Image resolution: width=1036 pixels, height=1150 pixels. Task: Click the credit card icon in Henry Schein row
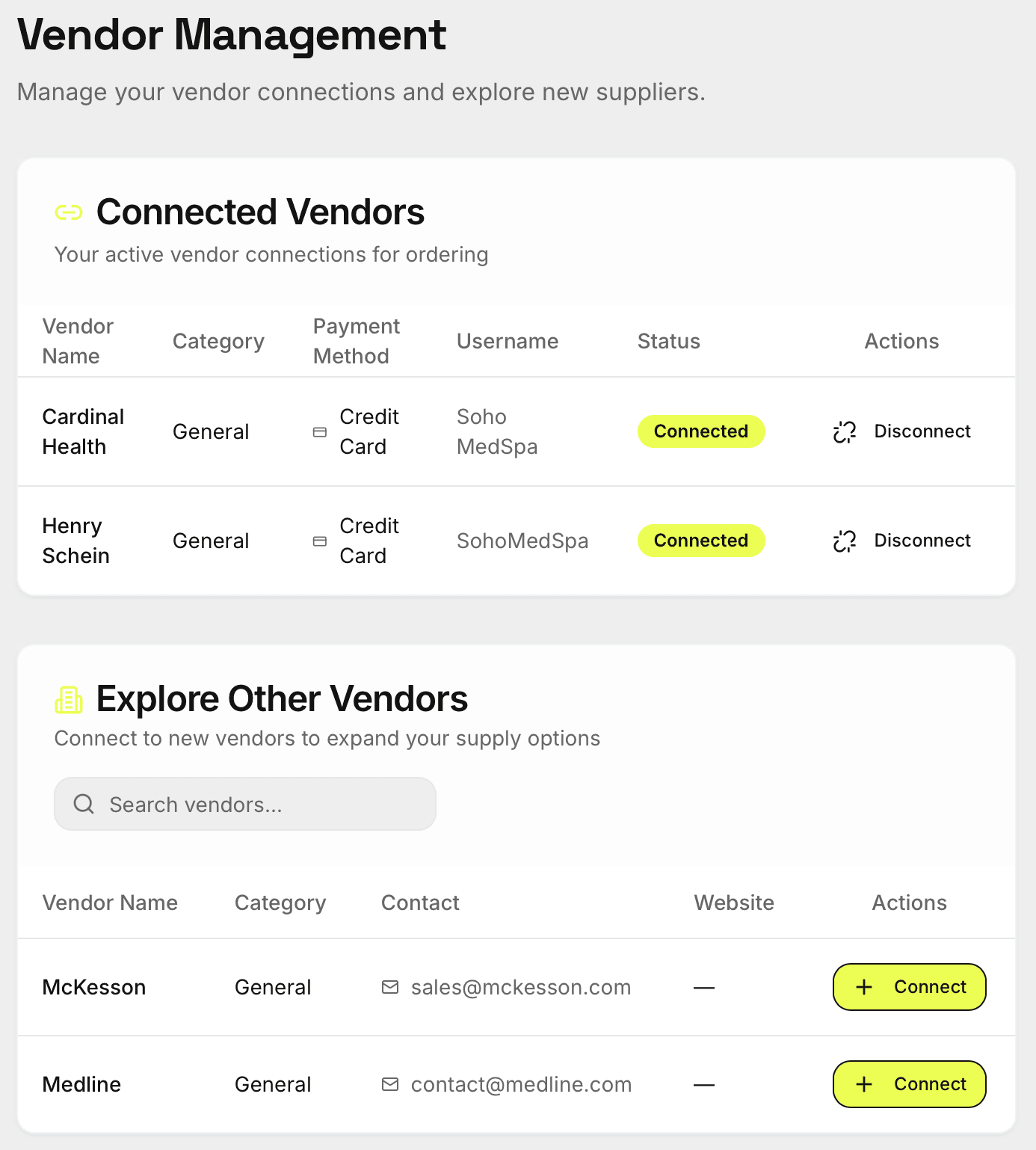click(320, 541)
